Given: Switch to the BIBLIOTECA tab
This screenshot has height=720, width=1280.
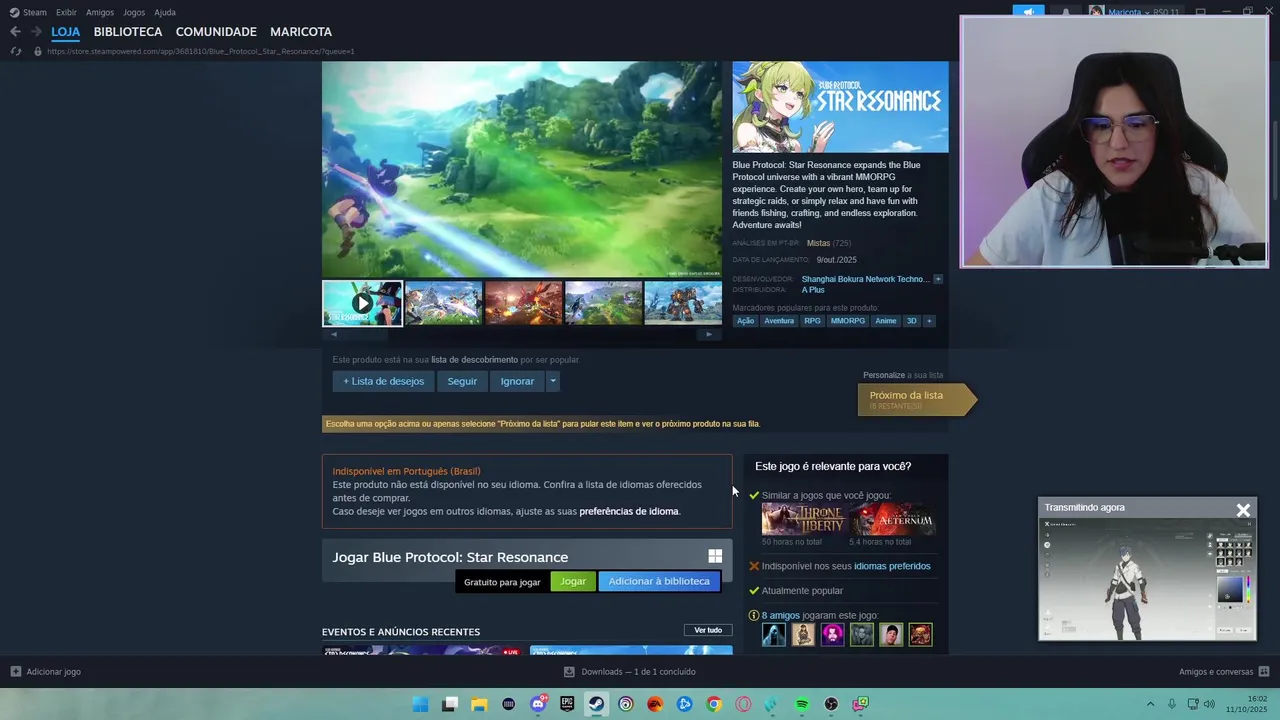Looking at the screenshot, I should 128,32.
